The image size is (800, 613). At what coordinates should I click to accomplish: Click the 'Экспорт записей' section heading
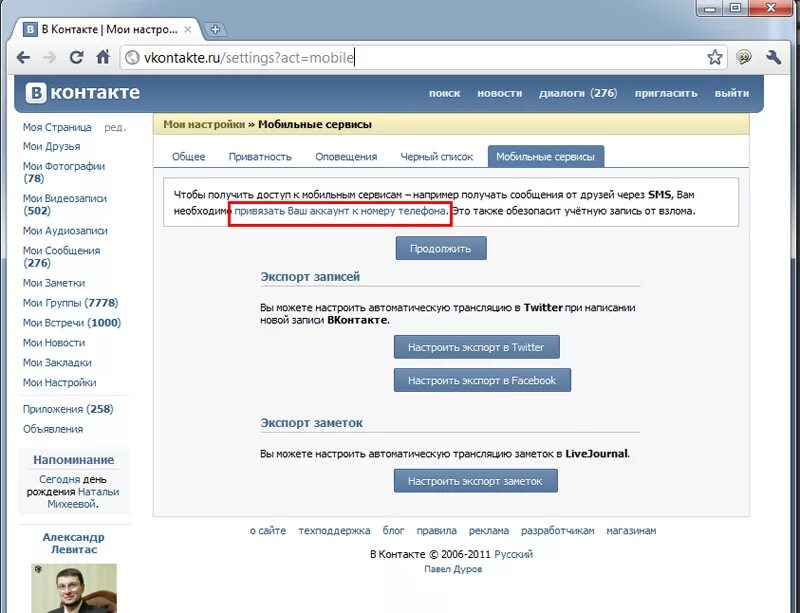(x=310, y=277)
